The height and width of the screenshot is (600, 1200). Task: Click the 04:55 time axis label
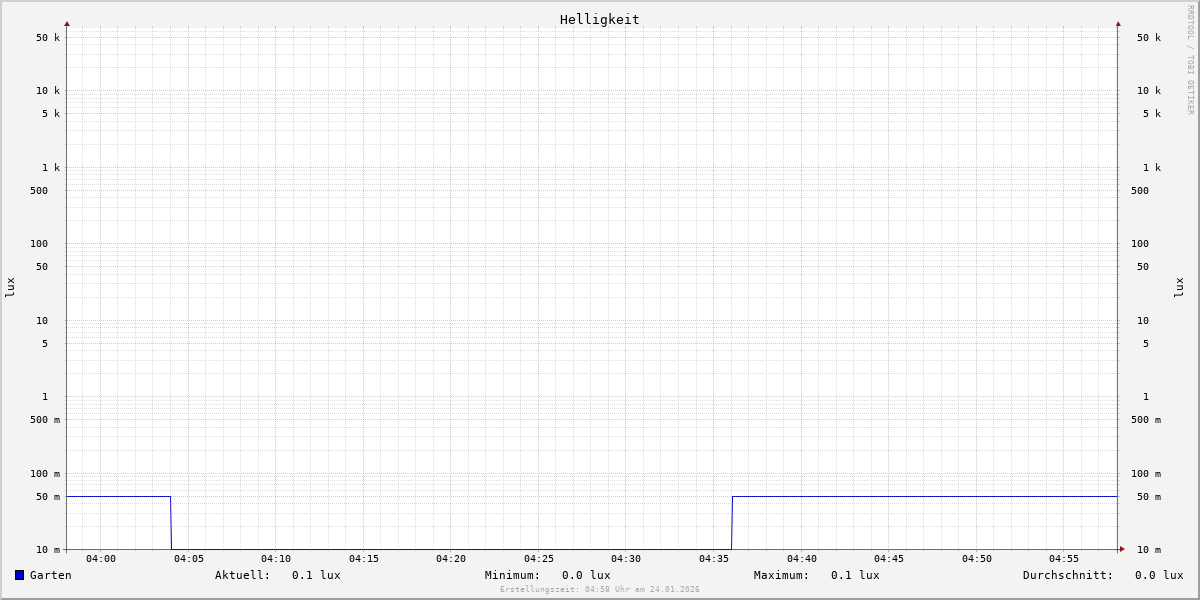[1064, 559]
